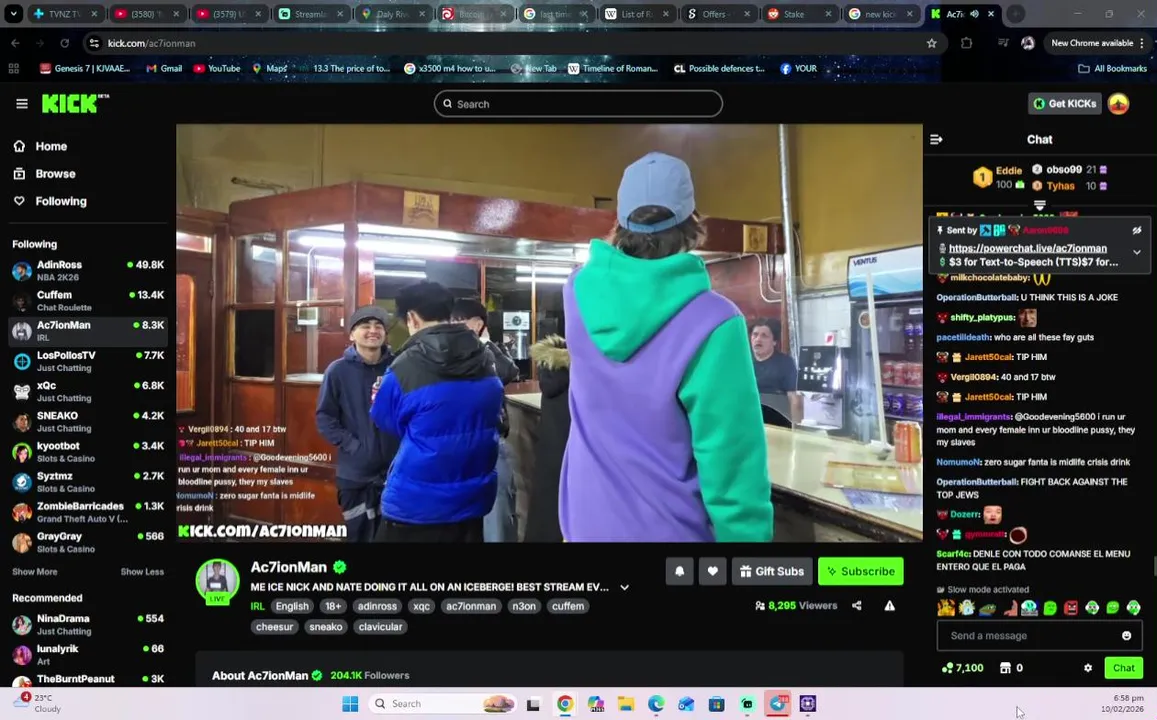Click the Gift Subs button
The image size is (1157, 720).
pyautogui.click(x=772, y=571)
